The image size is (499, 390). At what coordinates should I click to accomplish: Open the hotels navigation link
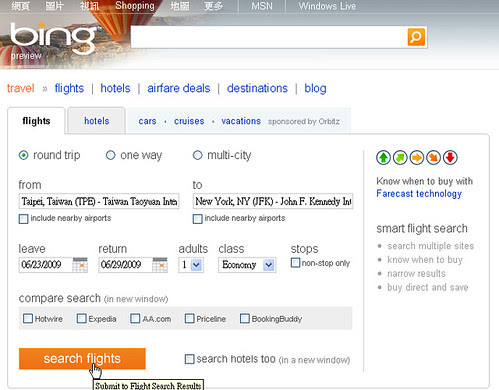(x=115, y=88)
